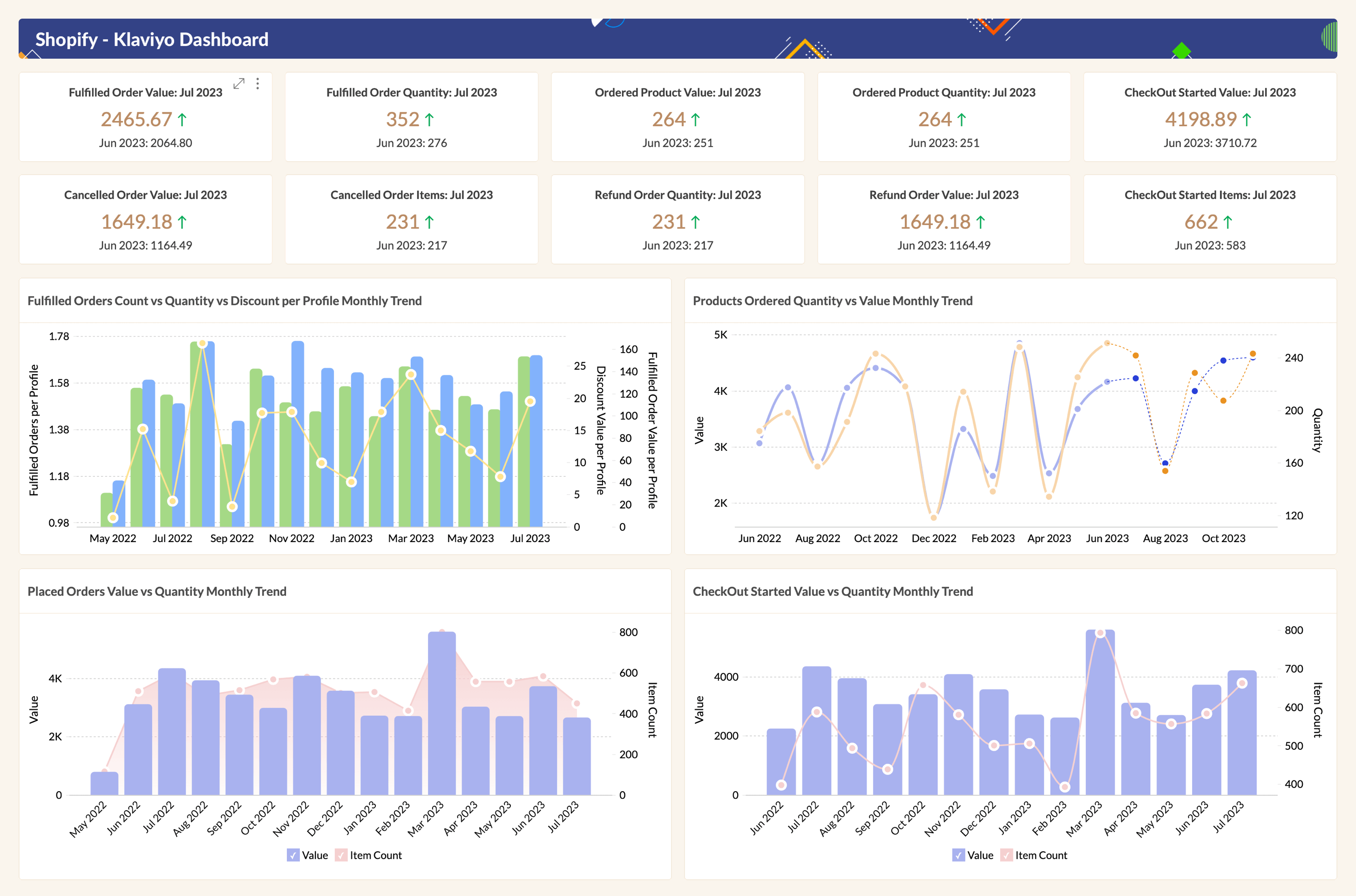
Task: Click the 'Sep 2022' axis label in CheckOut Started chart
Action: [x=871, y=819]
